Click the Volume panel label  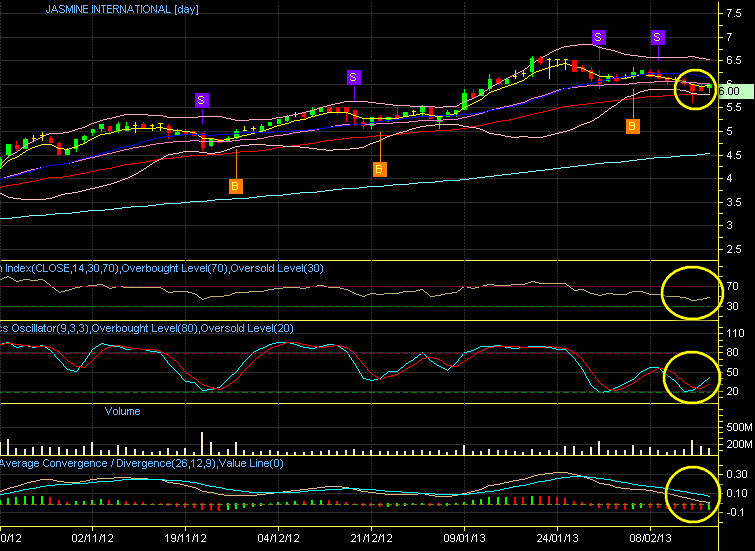(x=123, y=411)
